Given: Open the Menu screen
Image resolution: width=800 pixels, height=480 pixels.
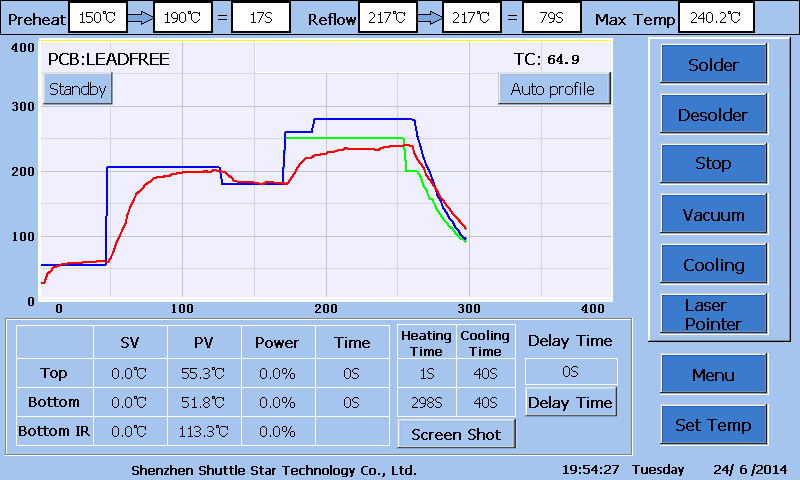Looking at the screenshot, I should click(713, 374).
